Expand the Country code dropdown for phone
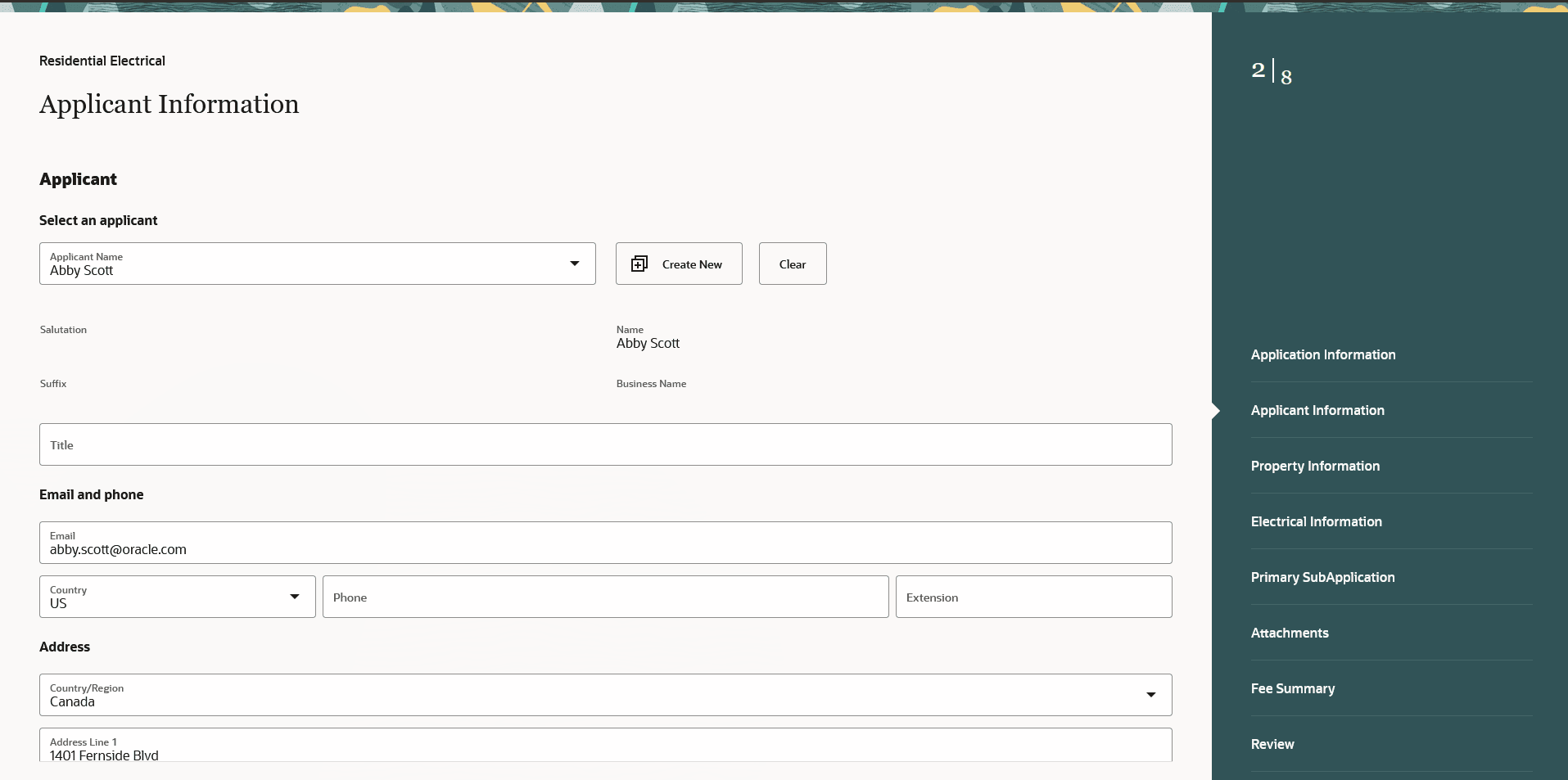Viewport: 1568px width, 780px height. (294, 597)
